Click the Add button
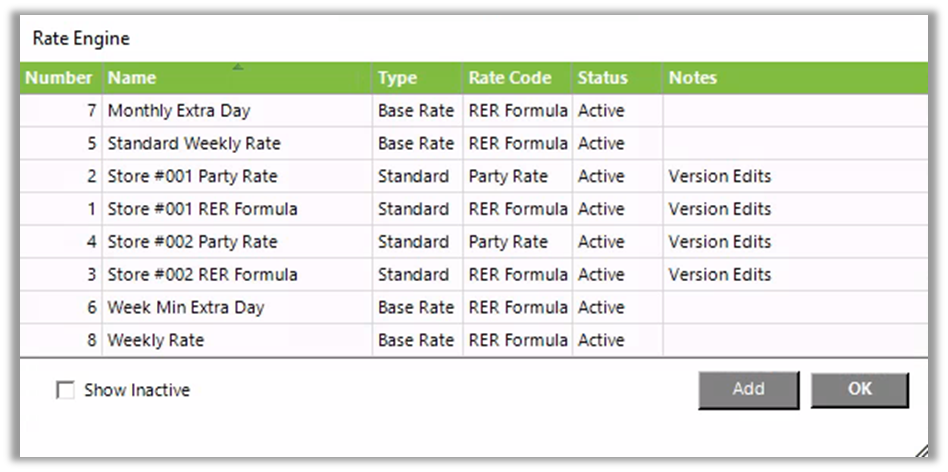This screenshot has width=948, height=472. [748, 390]
